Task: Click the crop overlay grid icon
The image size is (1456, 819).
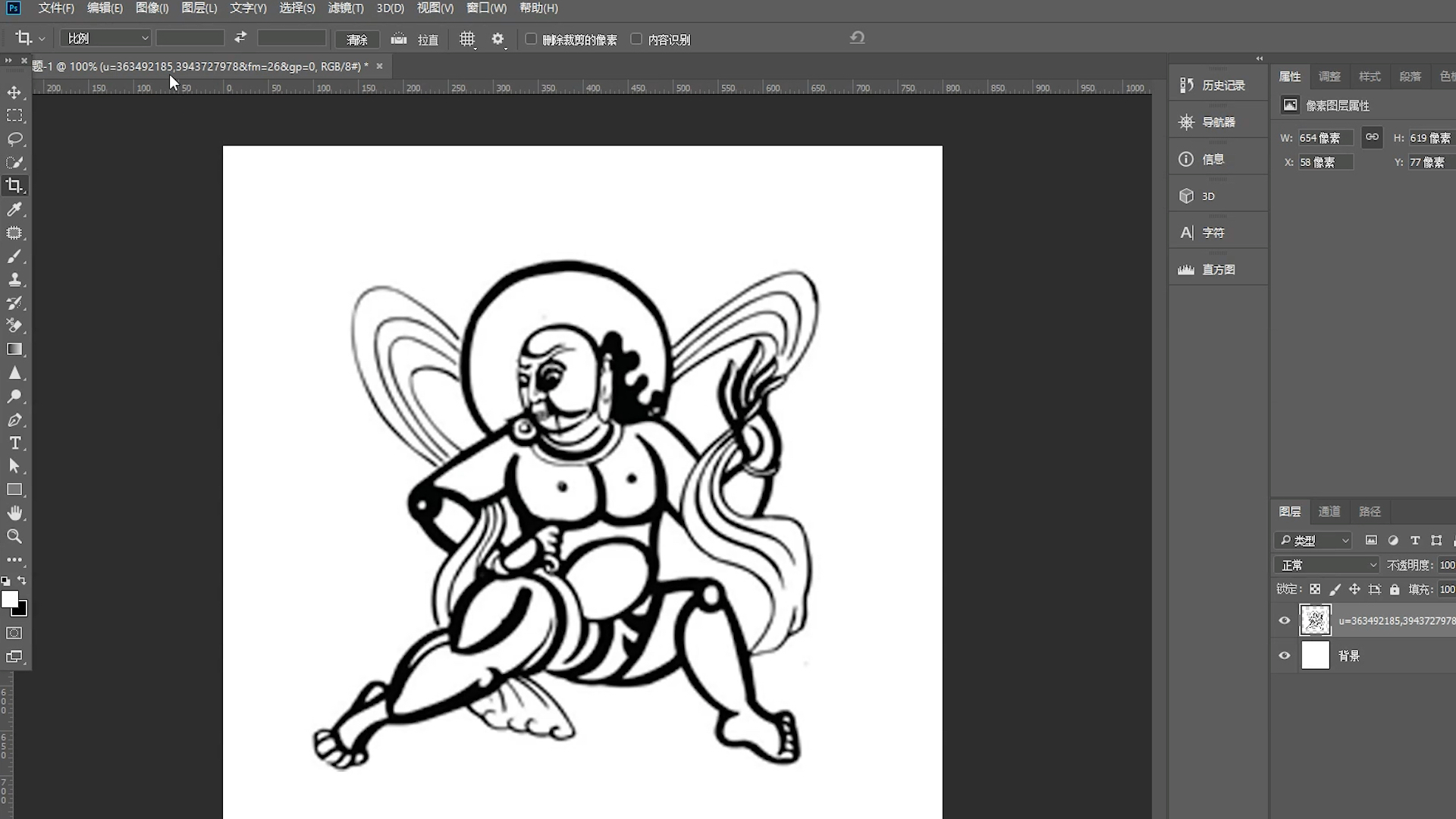Action: 467,39
